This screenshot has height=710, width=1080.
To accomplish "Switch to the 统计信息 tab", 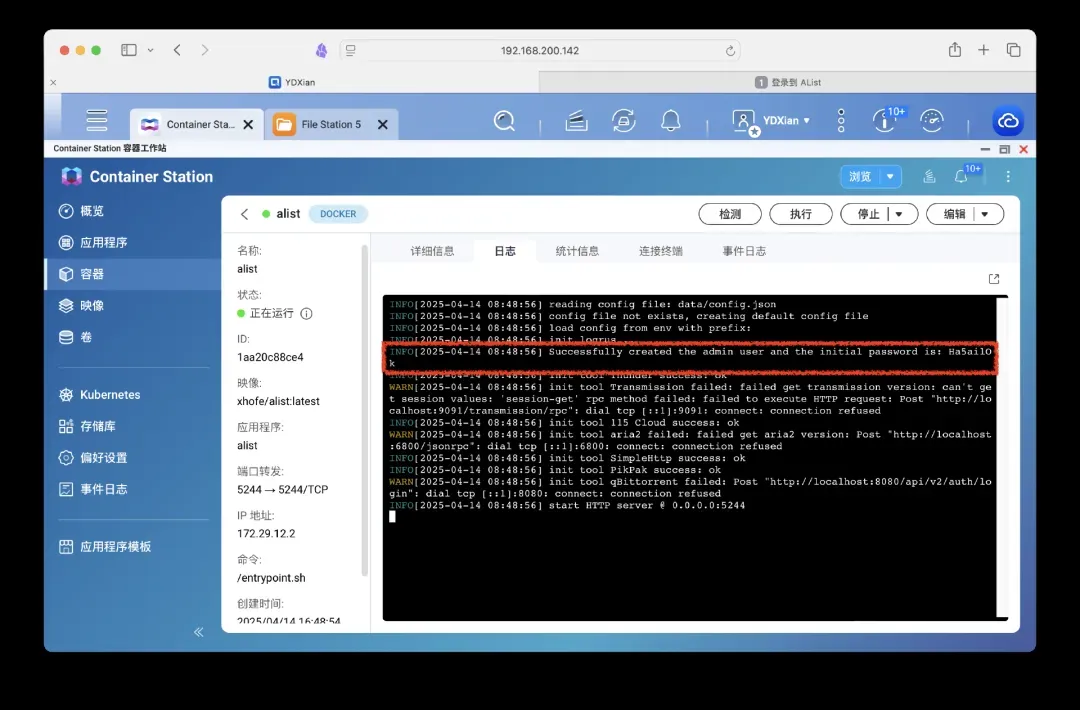I will pos(577,251).
